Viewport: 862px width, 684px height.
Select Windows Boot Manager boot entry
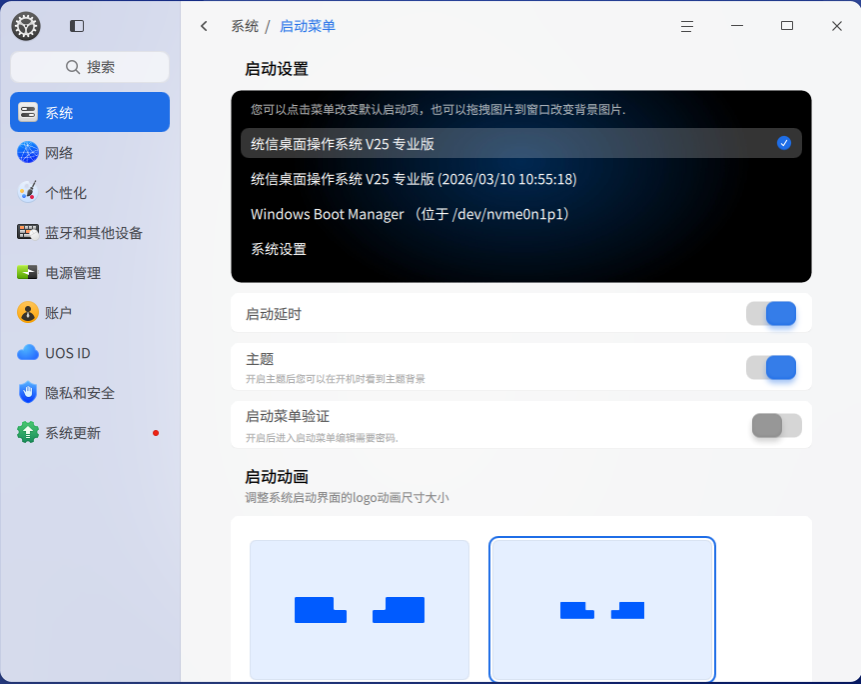coord(521,214)
